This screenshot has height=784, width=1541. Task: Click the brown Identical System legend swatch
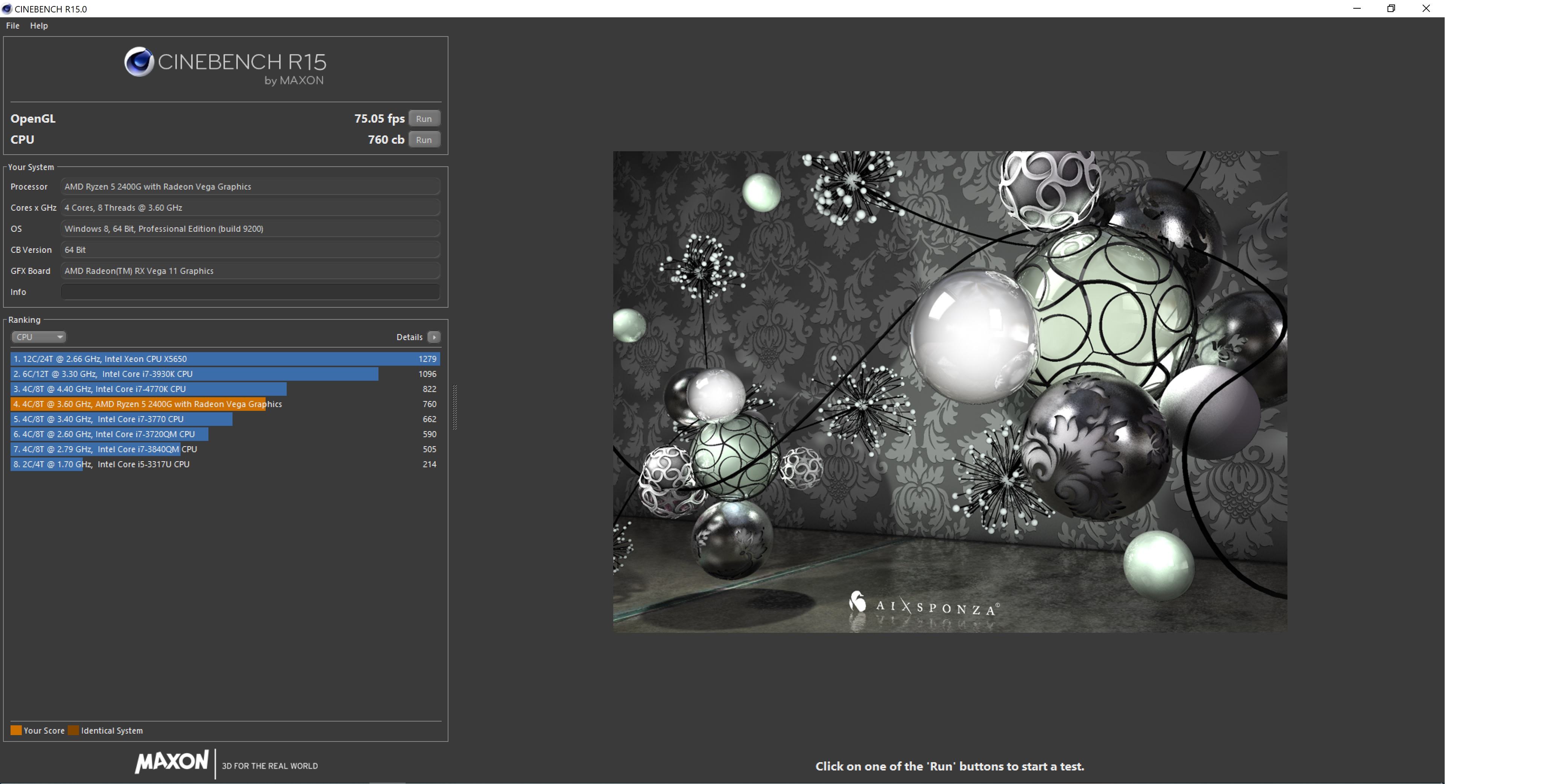point(74,730)
